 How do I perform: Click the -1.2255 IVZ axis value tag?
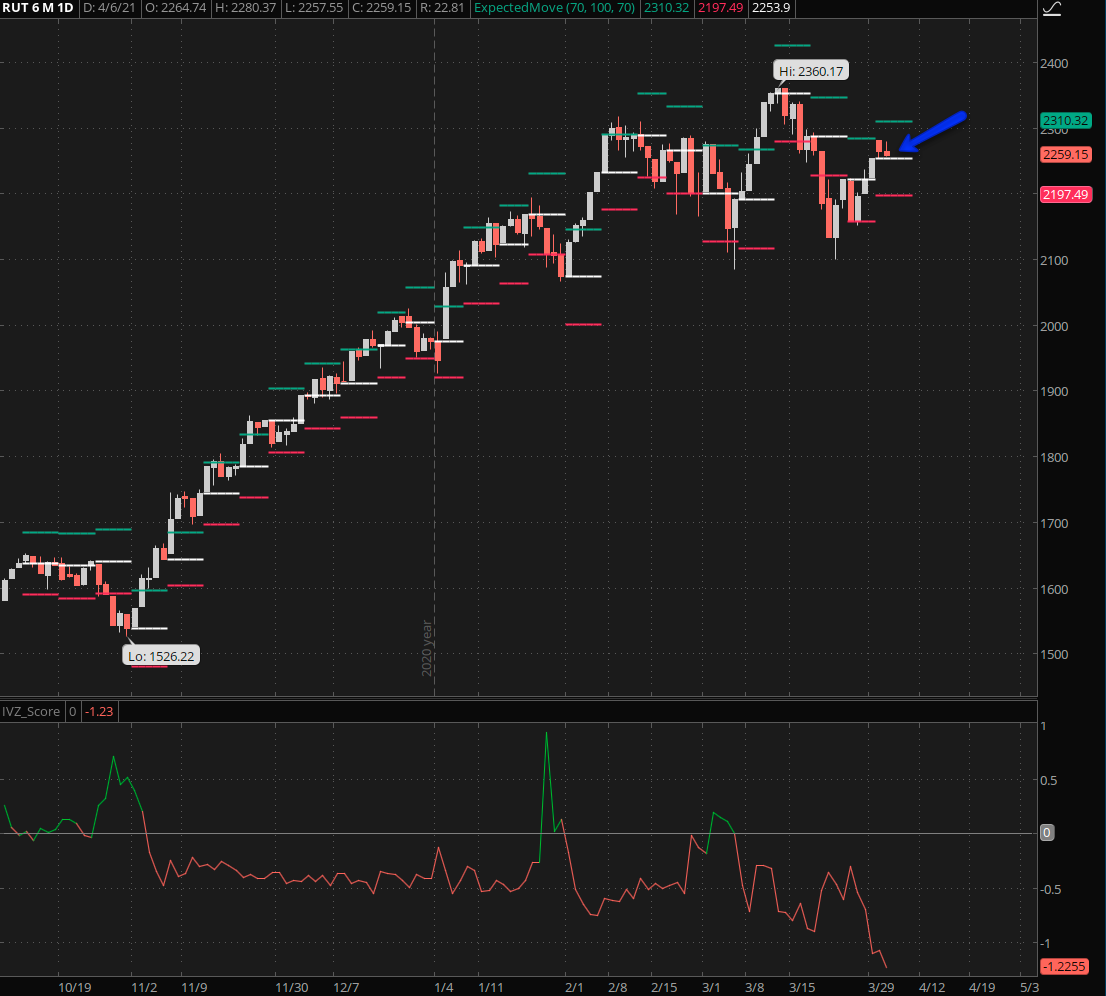(1065, 966)
